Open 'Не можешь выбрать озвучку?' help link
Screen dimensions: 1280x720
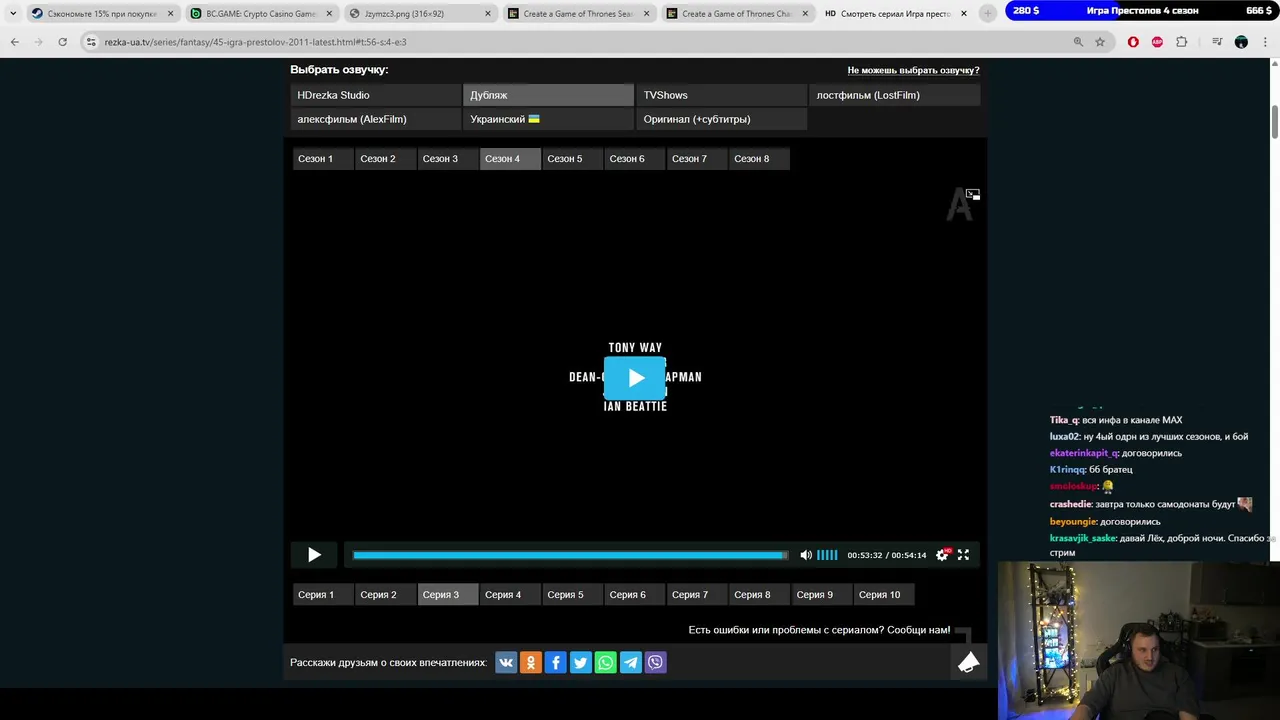(913, 70)
